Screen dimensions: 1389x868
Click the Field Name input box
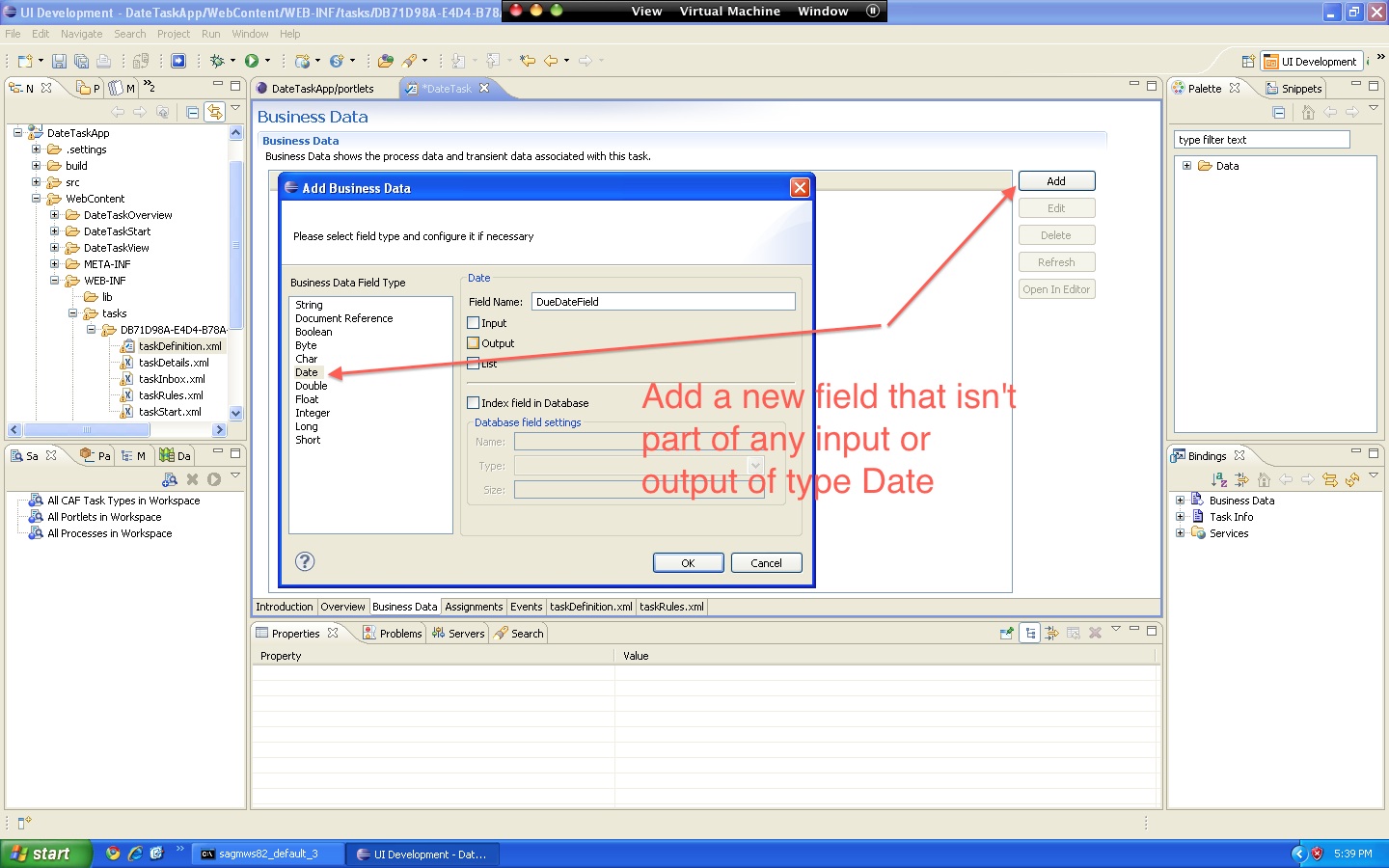click(664, 302)
